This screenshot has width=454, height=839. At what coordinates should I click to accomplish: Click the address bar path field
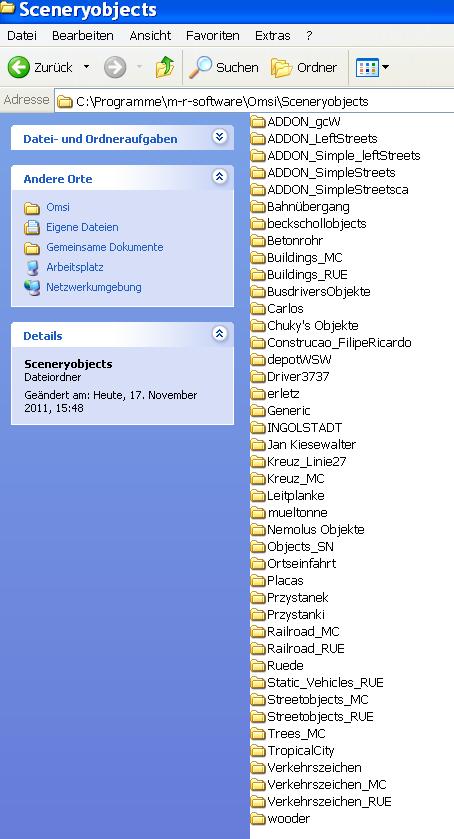point(254,101)
